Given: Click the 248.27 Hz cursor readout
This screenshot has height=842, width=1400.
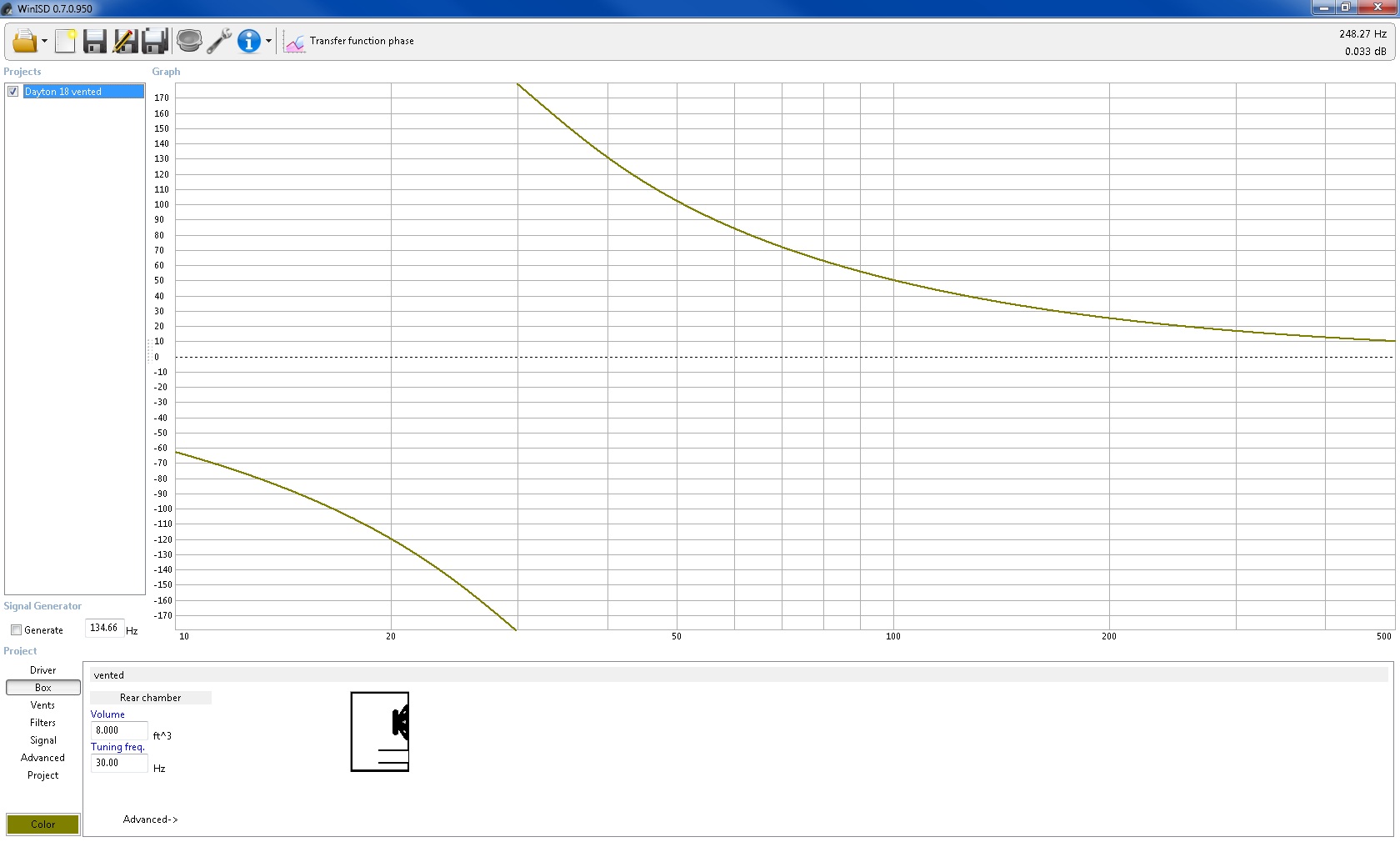Looking at the screenshot, I should [x=1362, y=34].
